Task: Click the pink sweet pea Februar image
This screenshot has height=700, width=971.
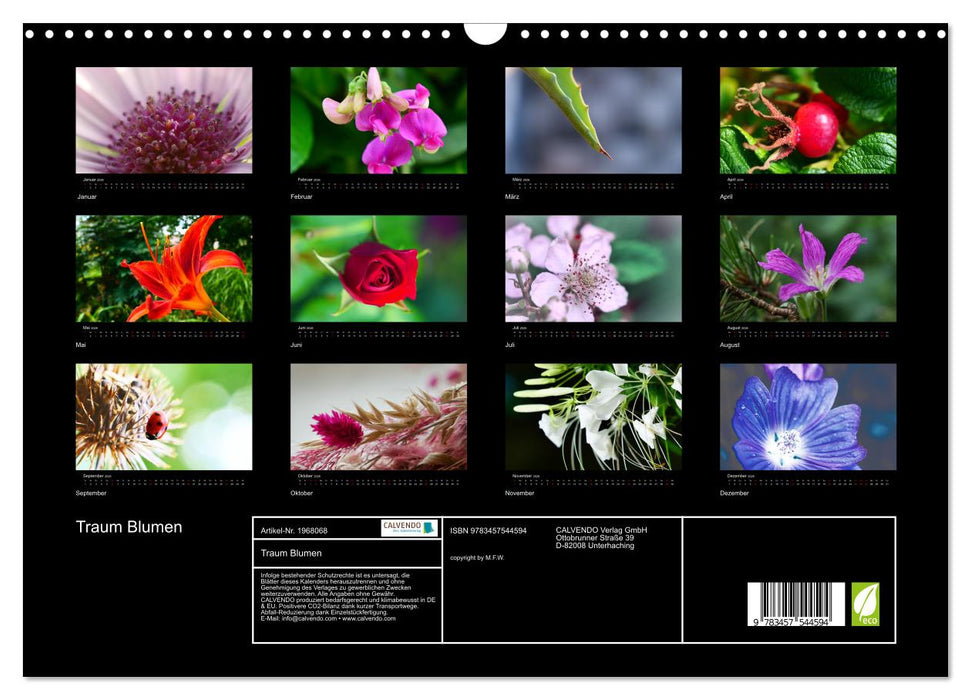Action: coord(376,119)
